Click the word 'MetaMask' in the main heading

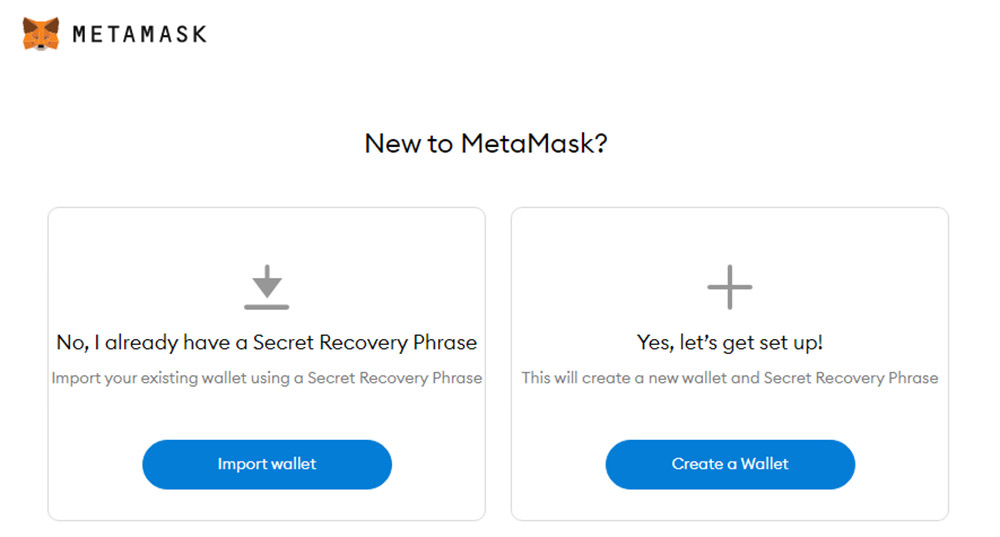[x=527, y=143]
